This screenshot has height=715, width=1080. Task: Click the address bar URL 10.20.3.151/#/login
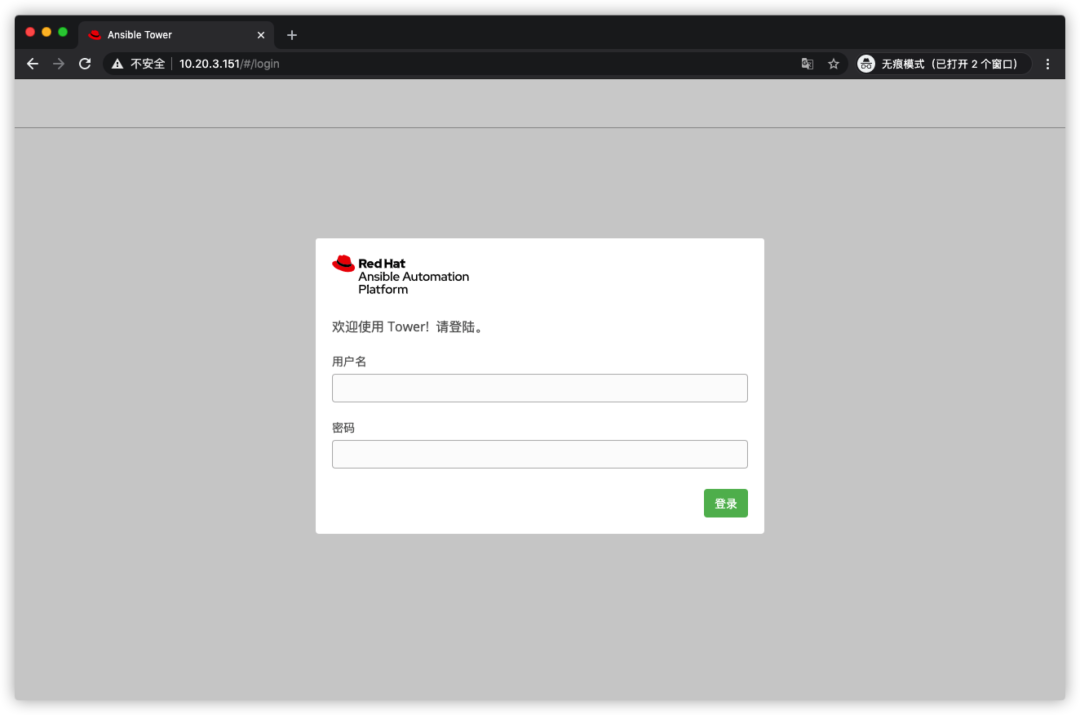229,64
